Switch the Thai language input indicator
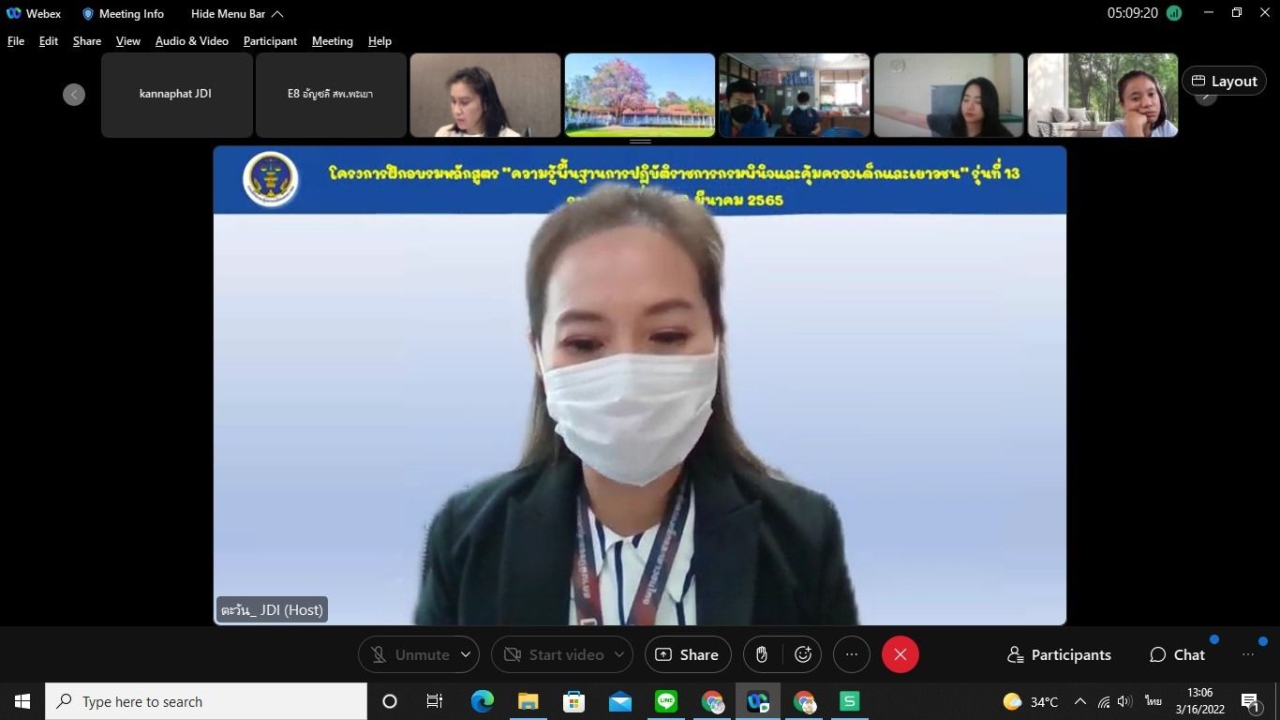This screenshot has height=720, width=1280. pos(1153,702)
